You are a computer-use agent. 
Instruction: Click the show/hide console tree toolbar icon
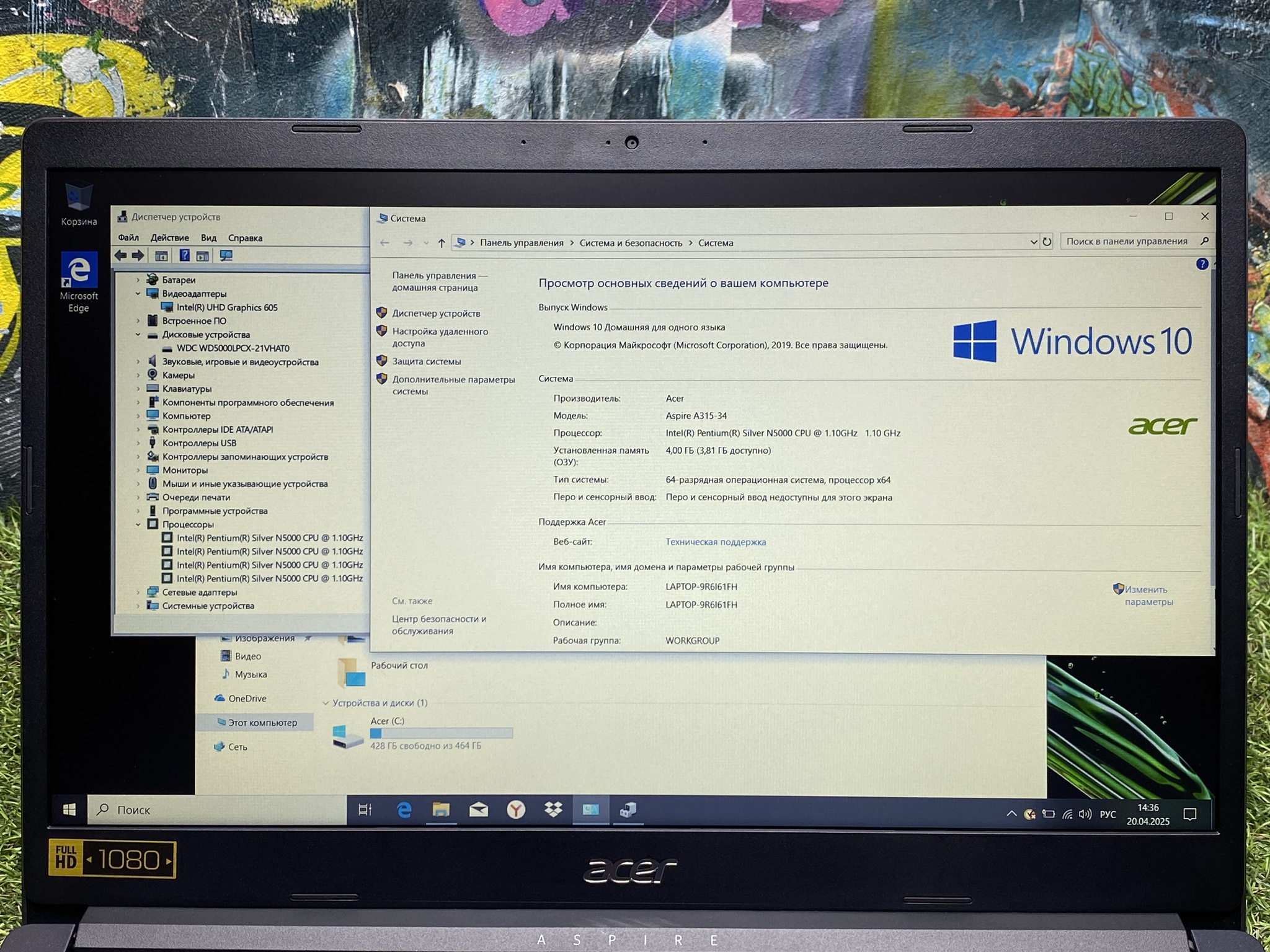[161, 255]
